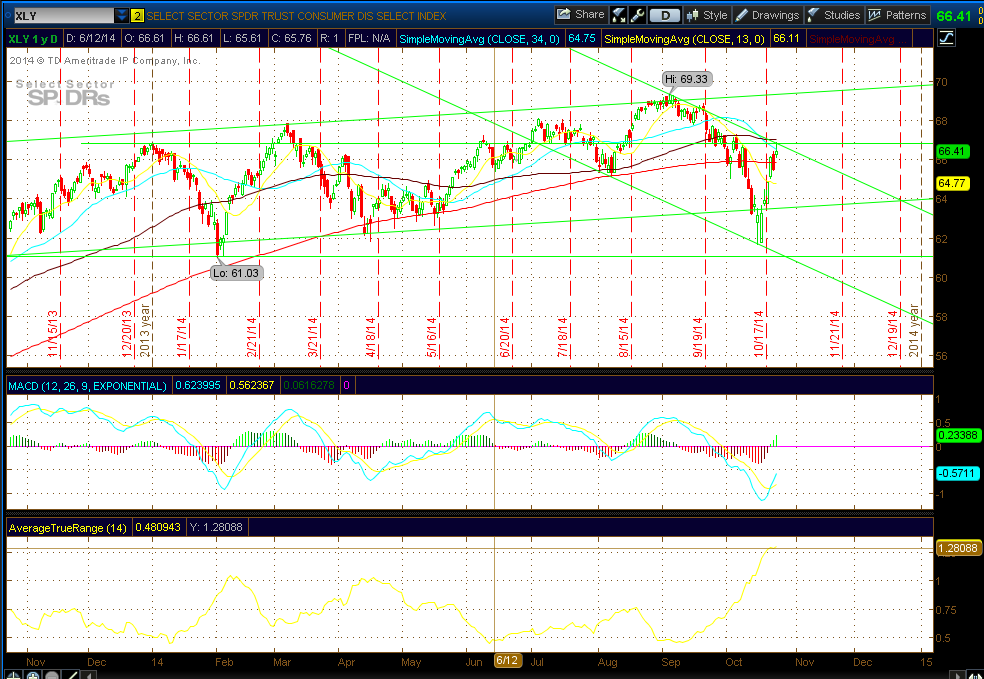This screenshot has width=984, height=679.
Task: Click the large 66.41 last price at top right
Action: click(953, 16)
